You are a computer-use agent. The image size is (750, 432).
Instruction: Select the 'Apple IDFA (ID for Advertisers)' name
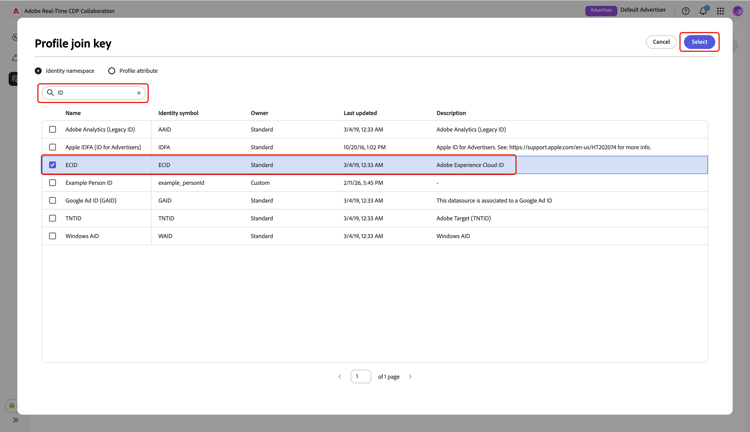tap(103, 147)
